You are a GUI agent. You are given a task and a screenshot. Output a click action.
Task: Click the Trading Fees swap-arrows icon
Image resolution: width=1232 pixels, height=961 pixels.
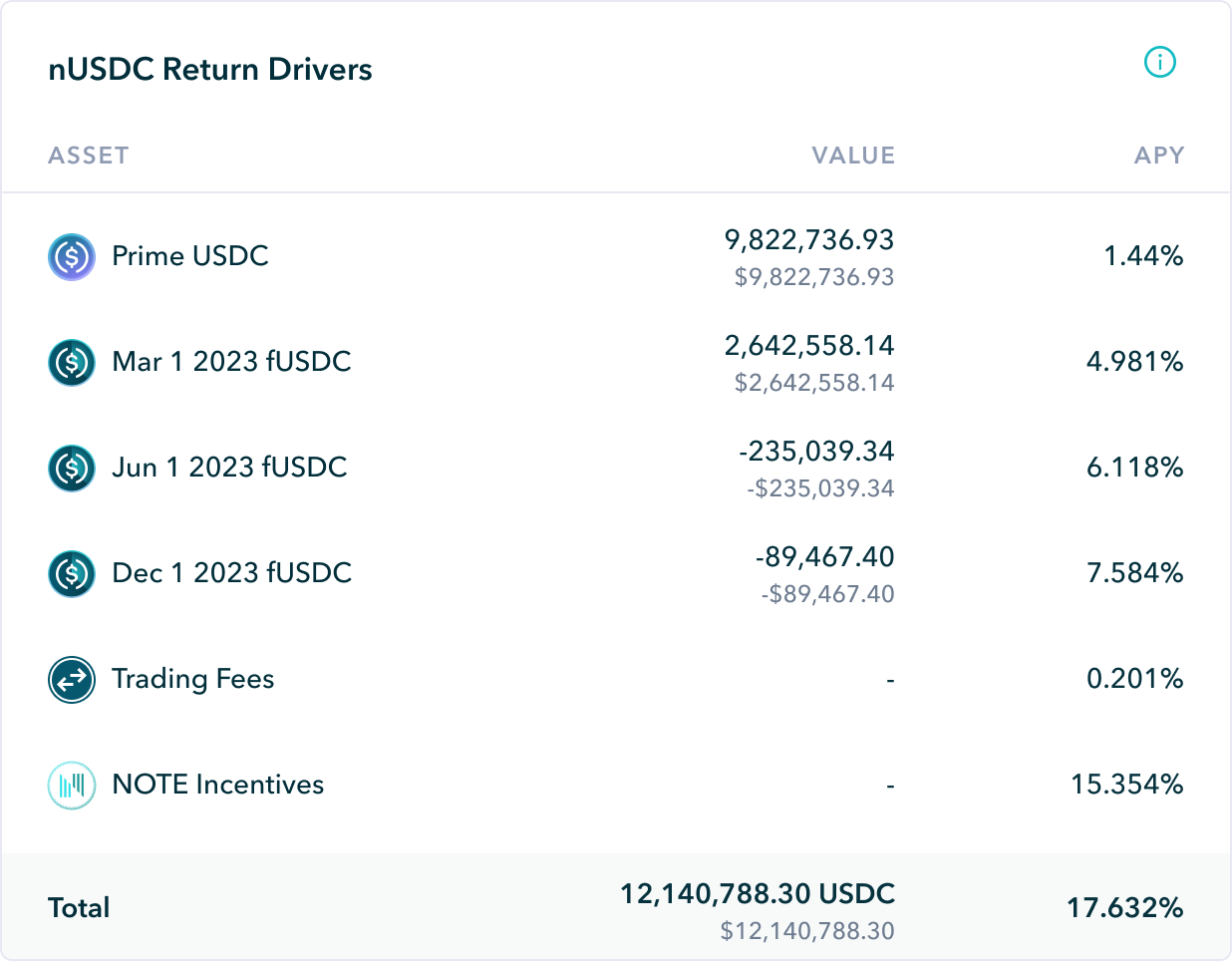[x=69, y=679]
